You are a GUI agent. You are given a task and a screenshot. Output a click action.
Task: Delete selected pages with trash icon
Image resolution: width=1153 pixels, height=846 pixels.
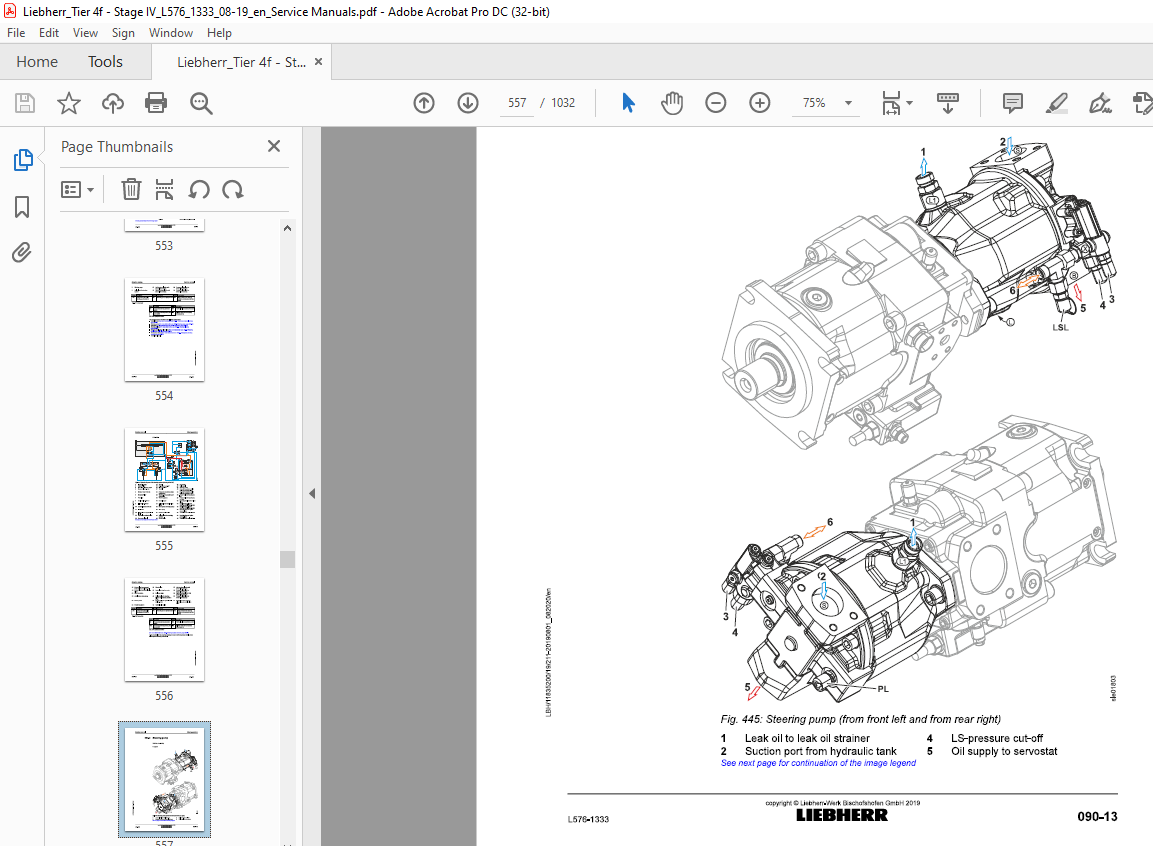pyautogui.click(x=131, y=190)
